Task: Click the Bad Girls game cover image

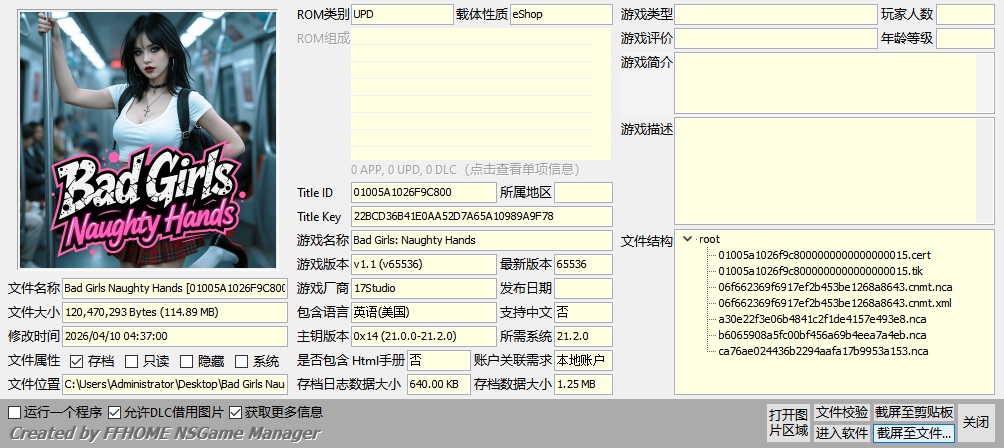Action: (x=148, y=140)
